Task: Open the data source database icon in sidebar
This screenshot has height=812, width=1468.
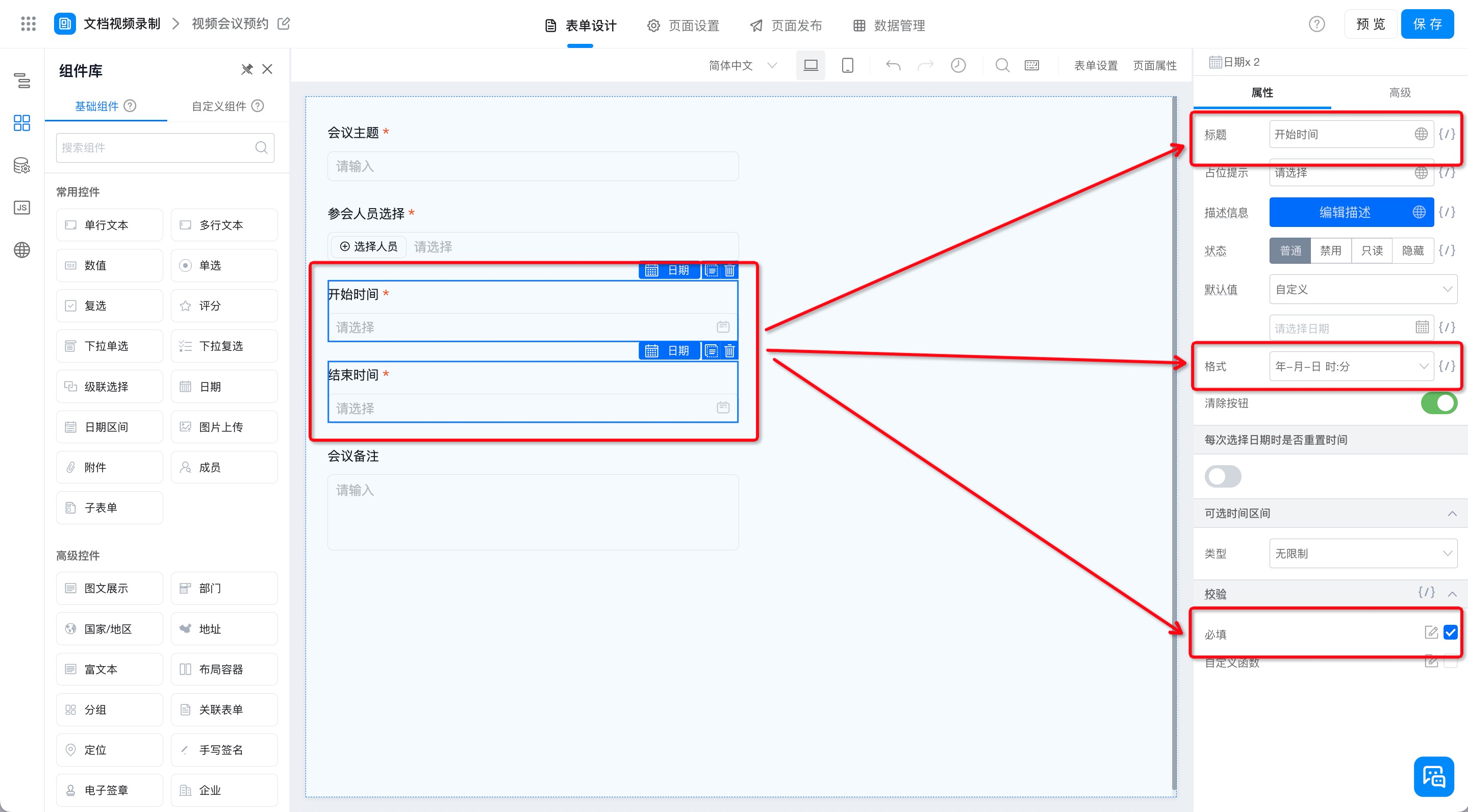Action: [x=21, y=165]
